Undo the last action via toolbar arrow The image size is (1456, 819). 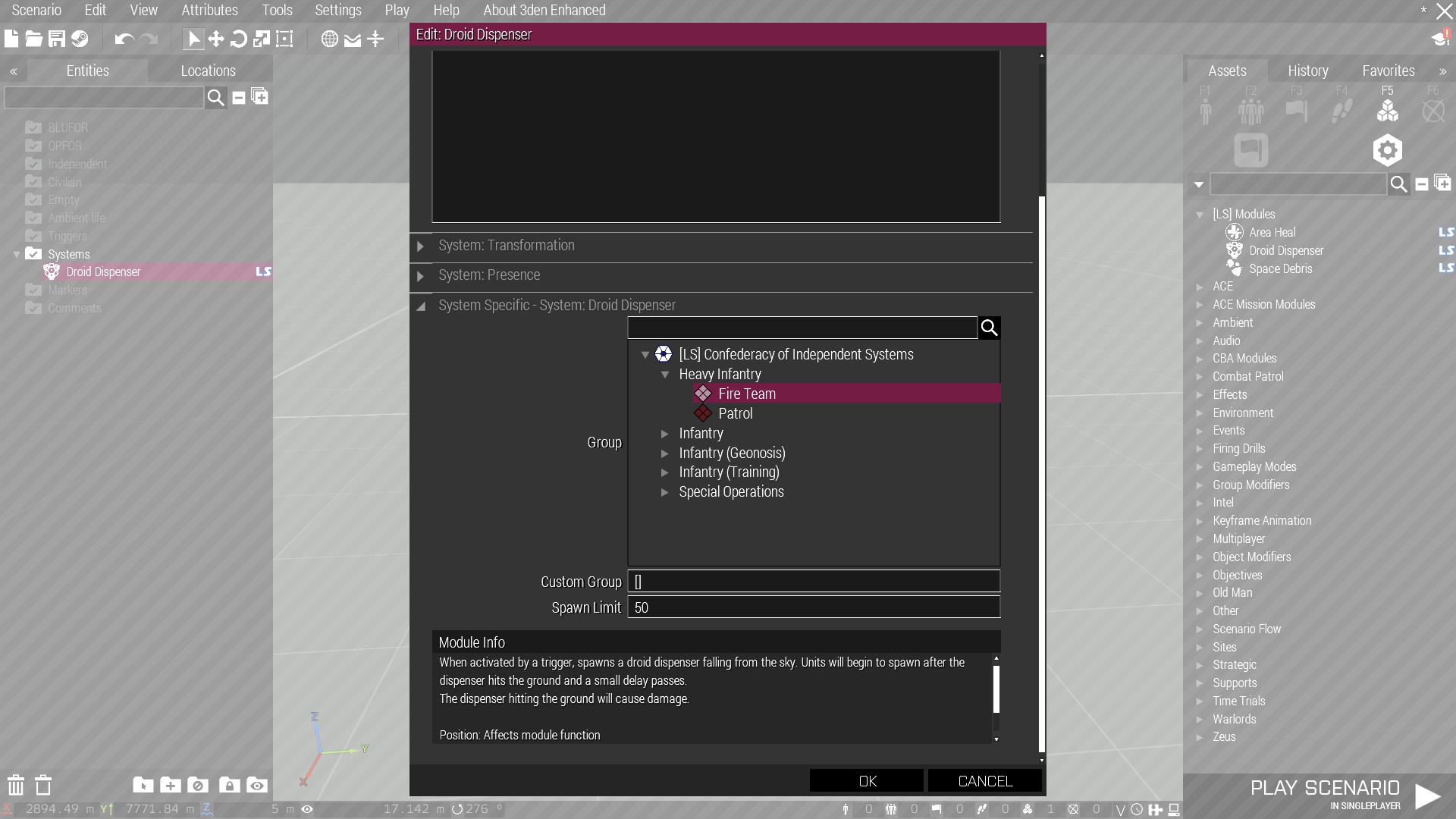click(x=124, y=39)
